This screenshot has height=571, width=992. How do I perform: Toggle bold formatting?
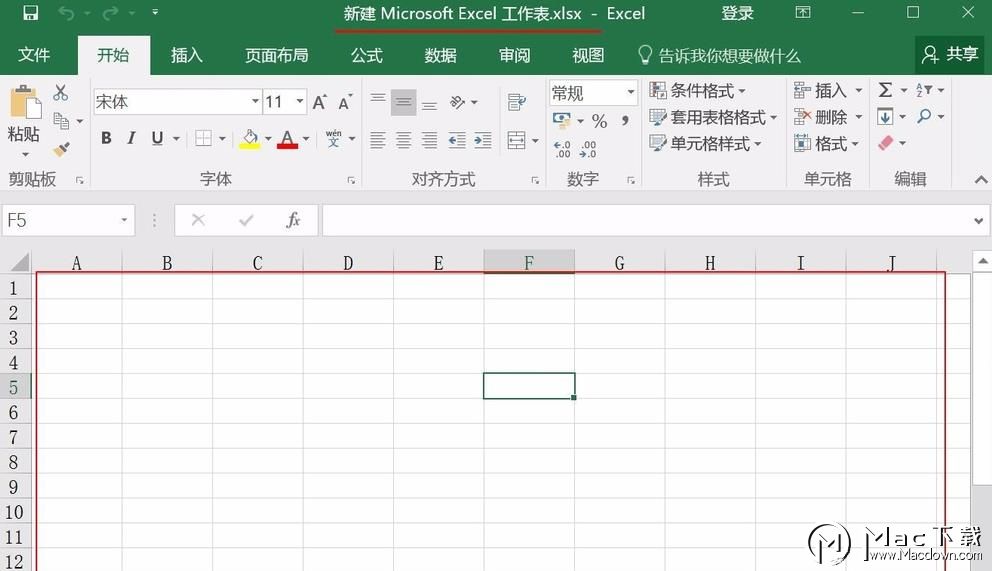point(106,138)
